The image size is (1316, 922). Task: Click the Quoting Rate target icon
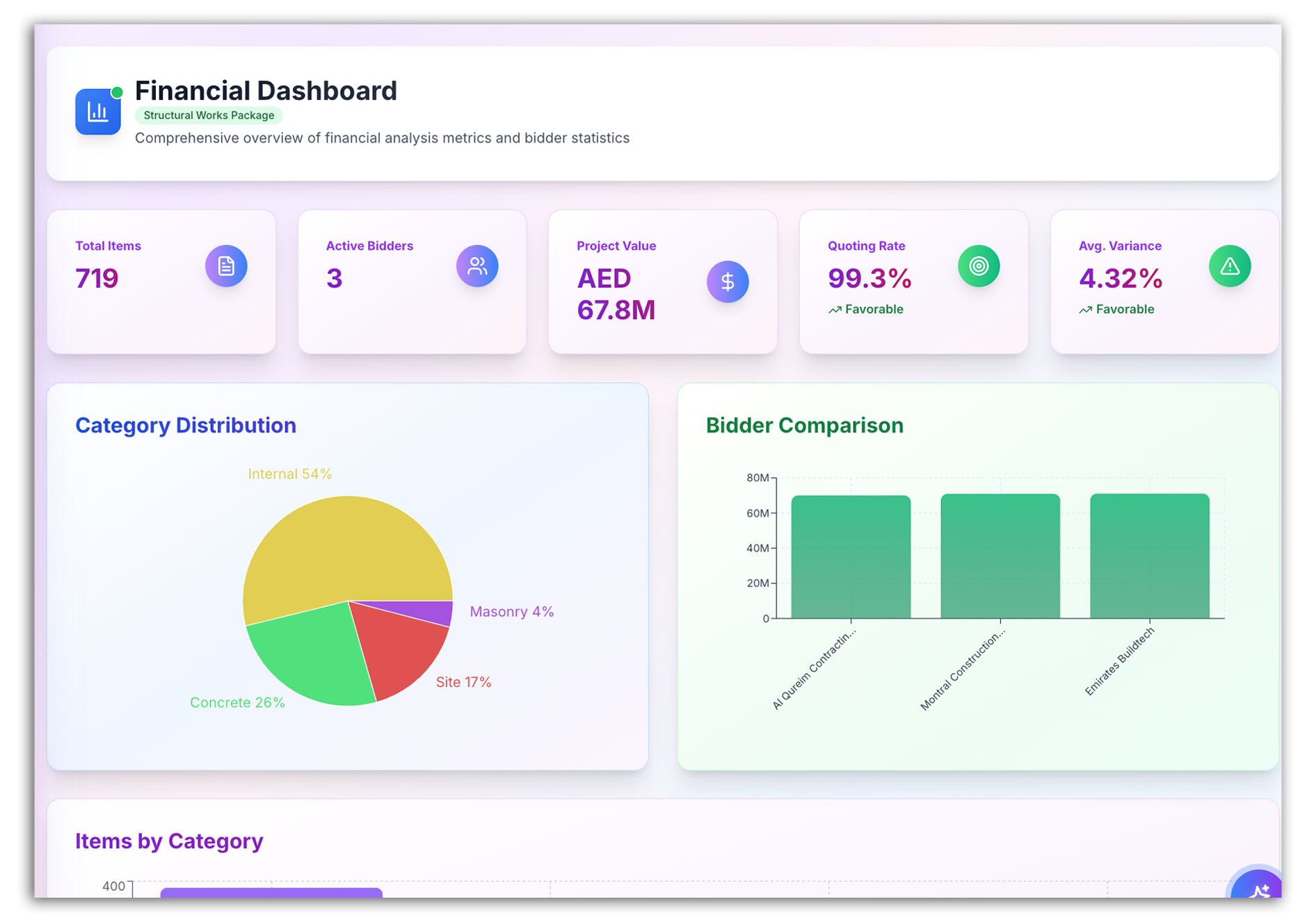pos(979,266)
